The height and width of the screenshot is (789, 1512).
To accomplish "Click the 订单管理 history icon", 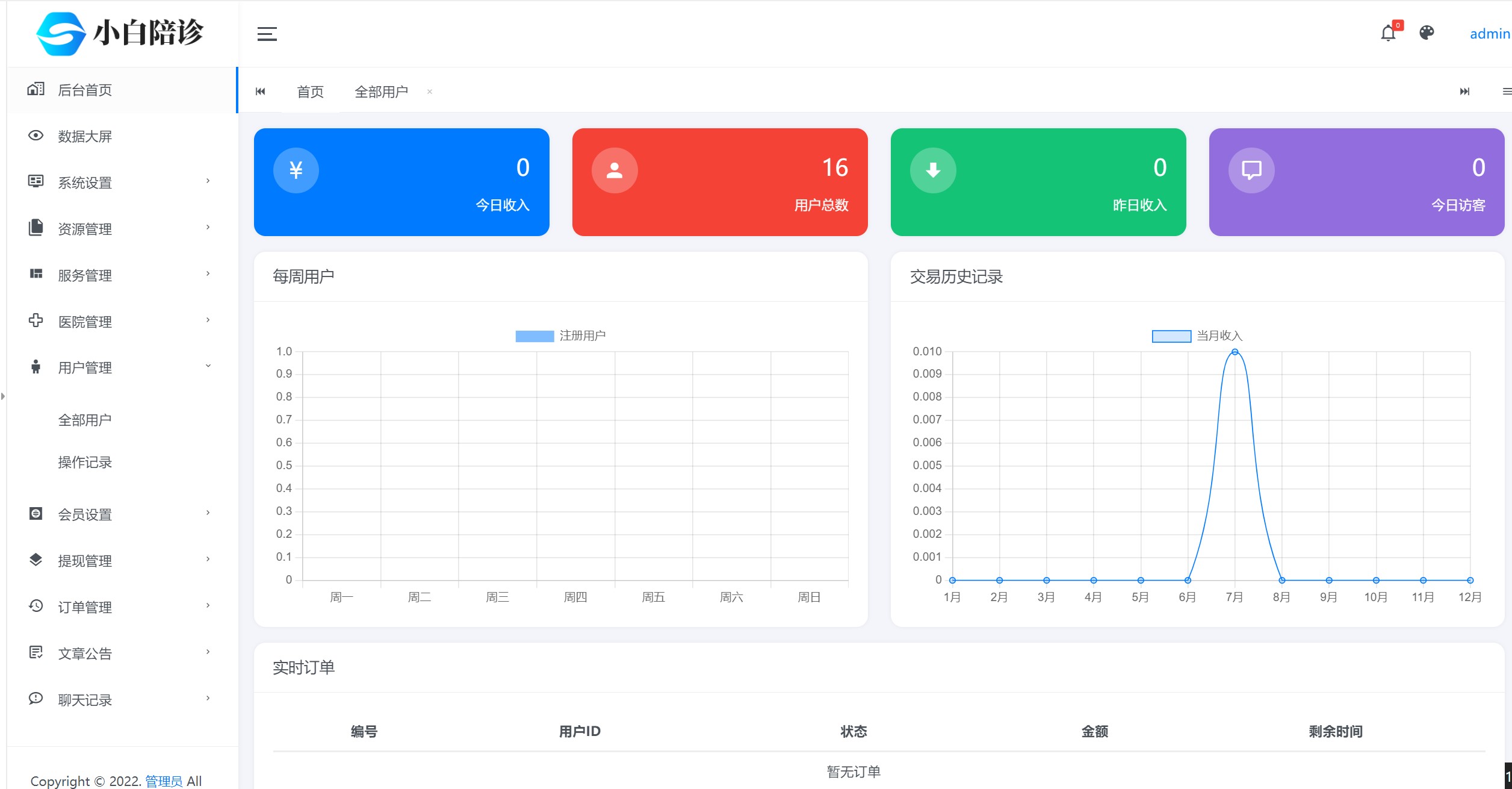I will pos(36,606).
